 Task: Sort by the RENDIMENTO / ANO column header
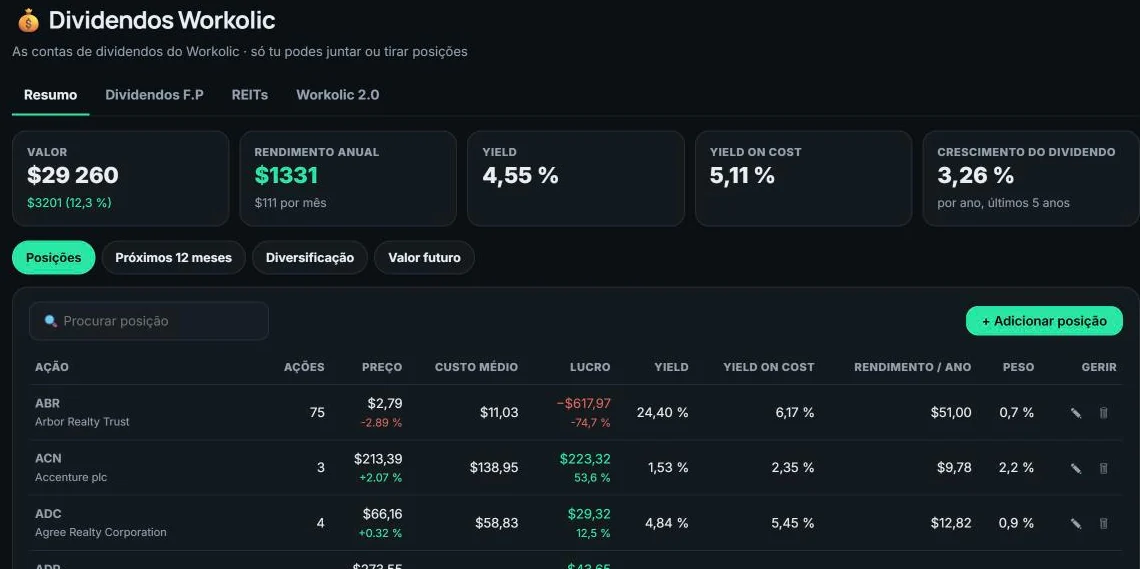click(x=912, y=367)
